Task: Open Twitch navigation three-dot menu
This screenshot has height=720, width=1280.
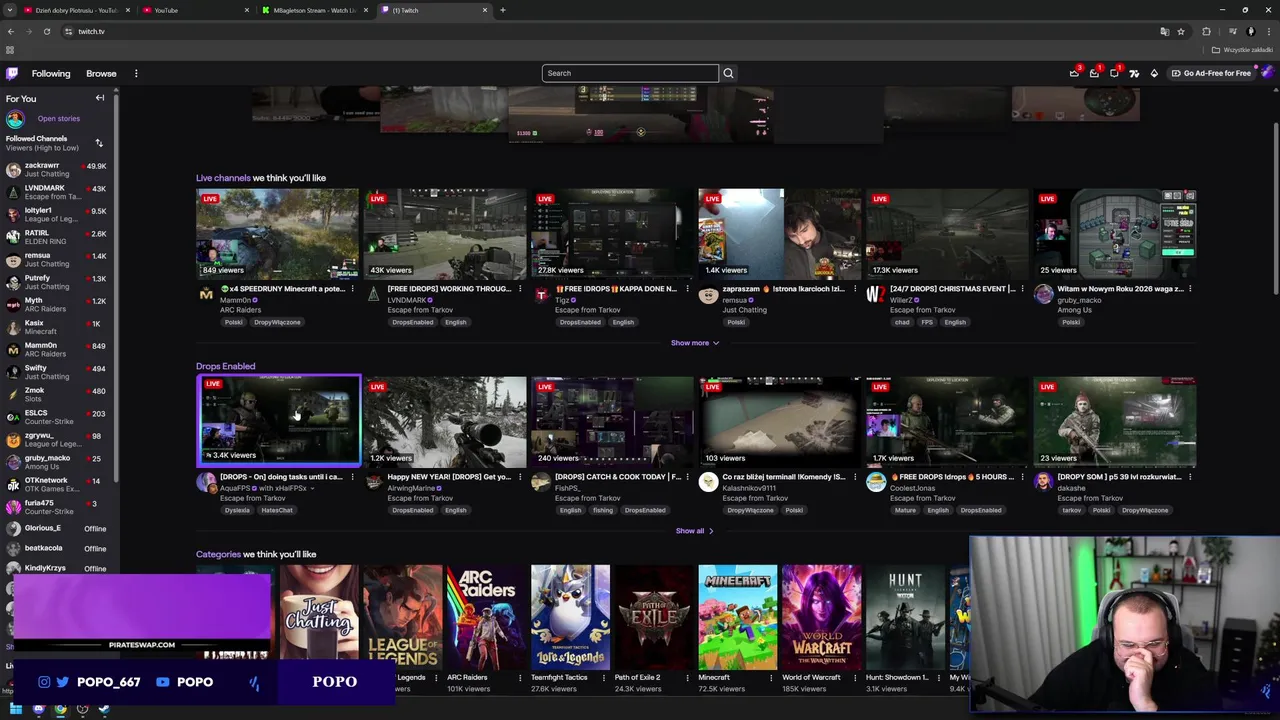Action: (x=136, y=73)
